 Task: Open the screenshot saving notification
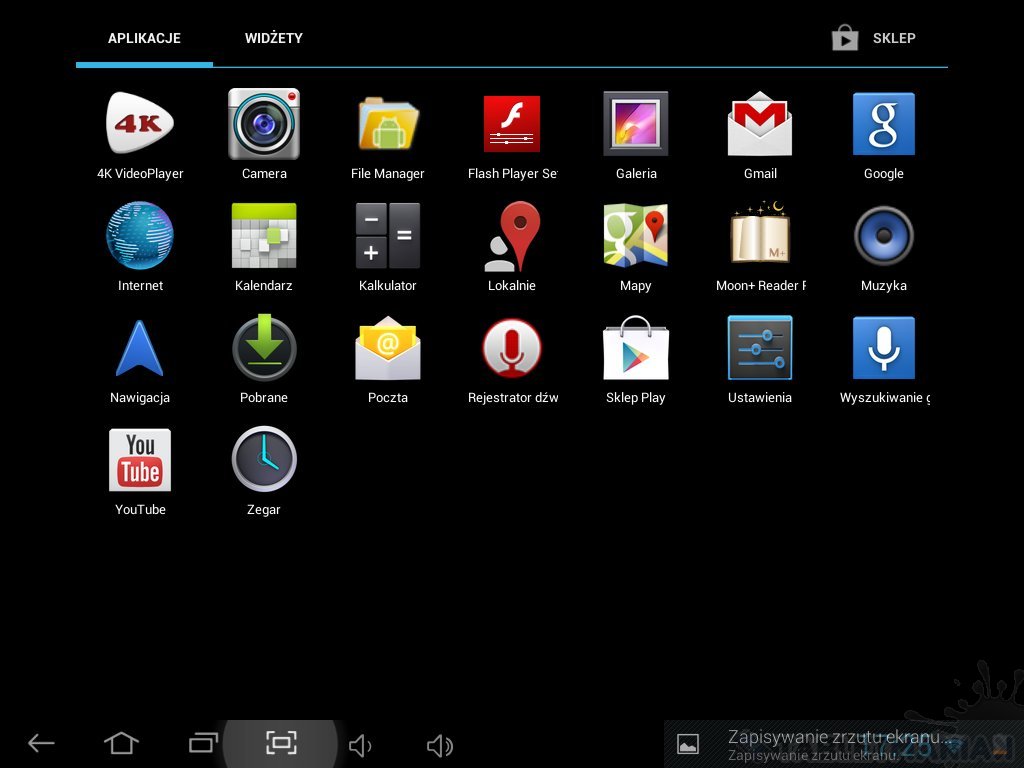830,743
